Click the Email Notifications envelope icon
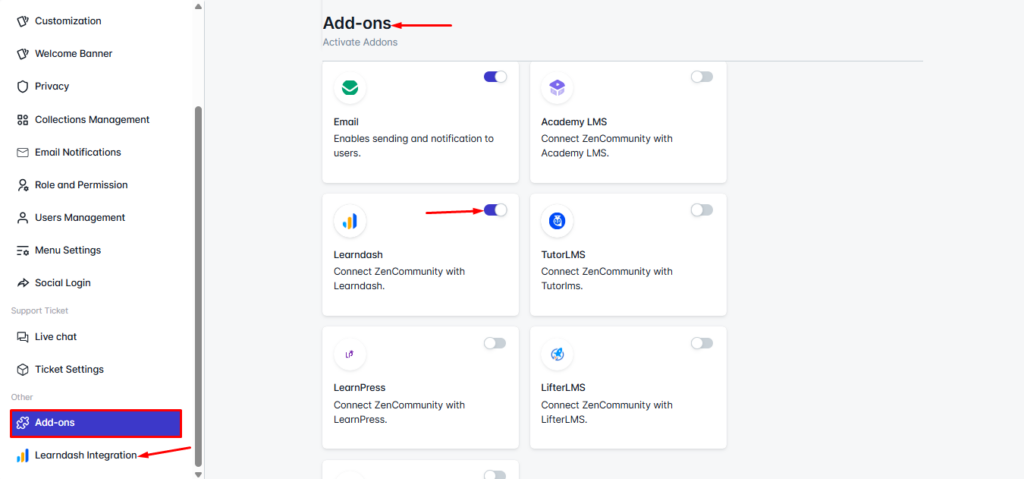The height and width of the screenshot is (479, 1024). point(23,152)
